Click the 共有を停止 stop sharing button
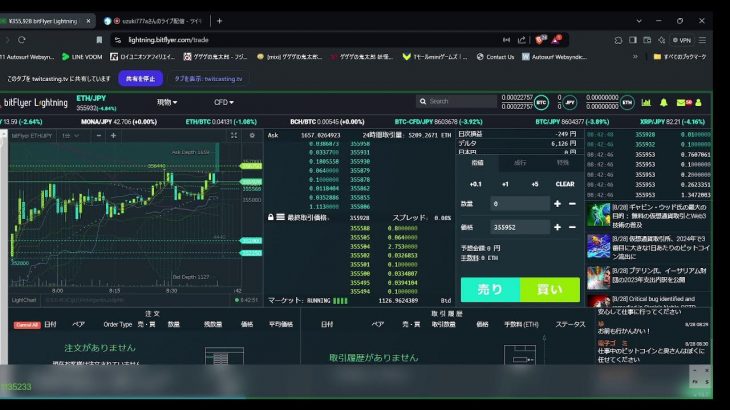Viewport: 730px width, 410px height. (x=141, y=79)
